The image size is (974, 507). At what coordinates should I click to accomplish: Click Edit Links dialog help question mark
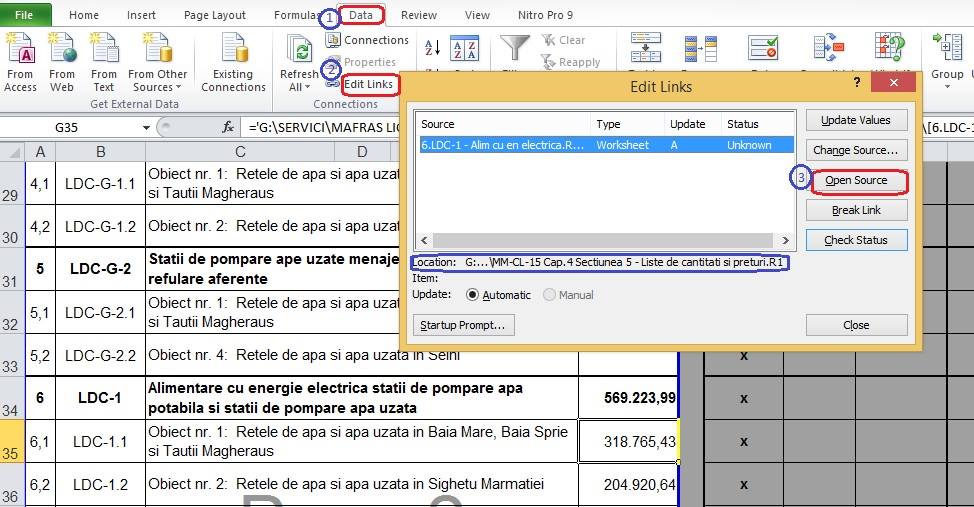857,82
